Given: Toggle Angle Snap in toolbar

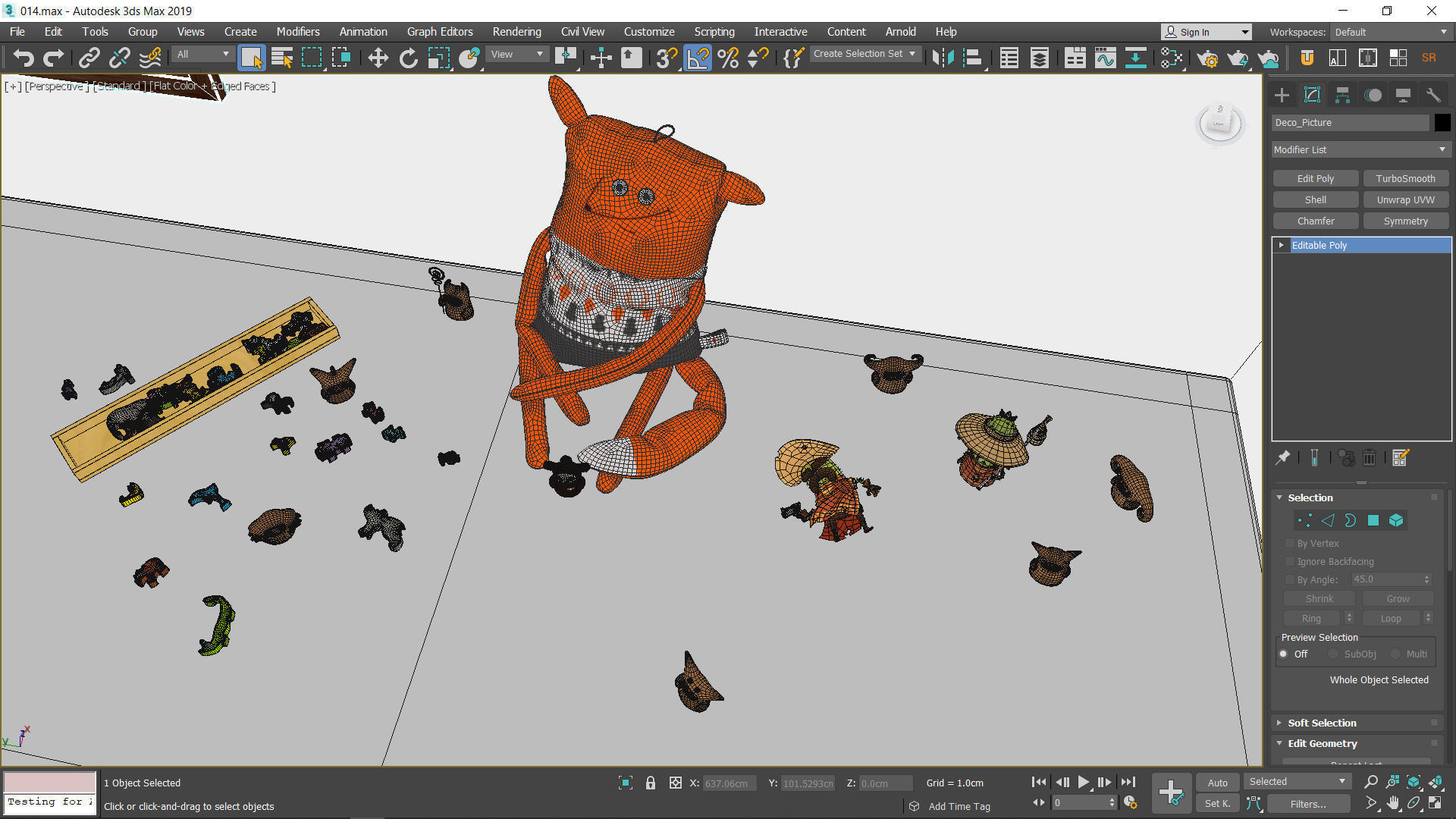Looking at the screenshot, I should (698, 58).
